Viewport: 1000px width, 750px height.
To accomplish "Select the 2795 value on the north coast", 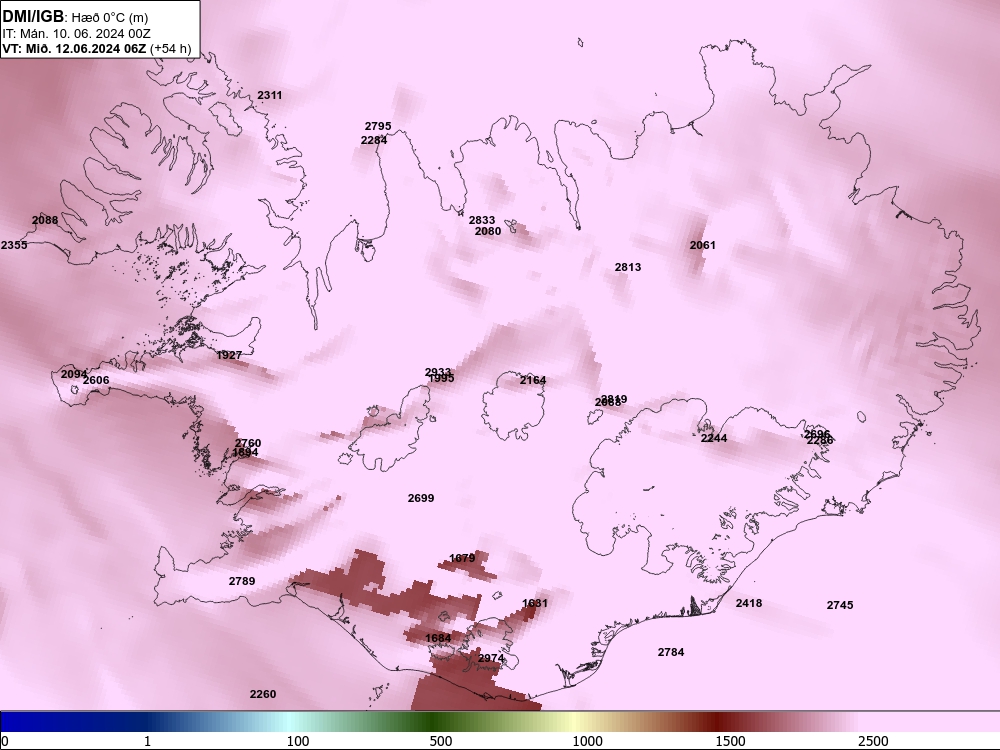I will [378, 126].
